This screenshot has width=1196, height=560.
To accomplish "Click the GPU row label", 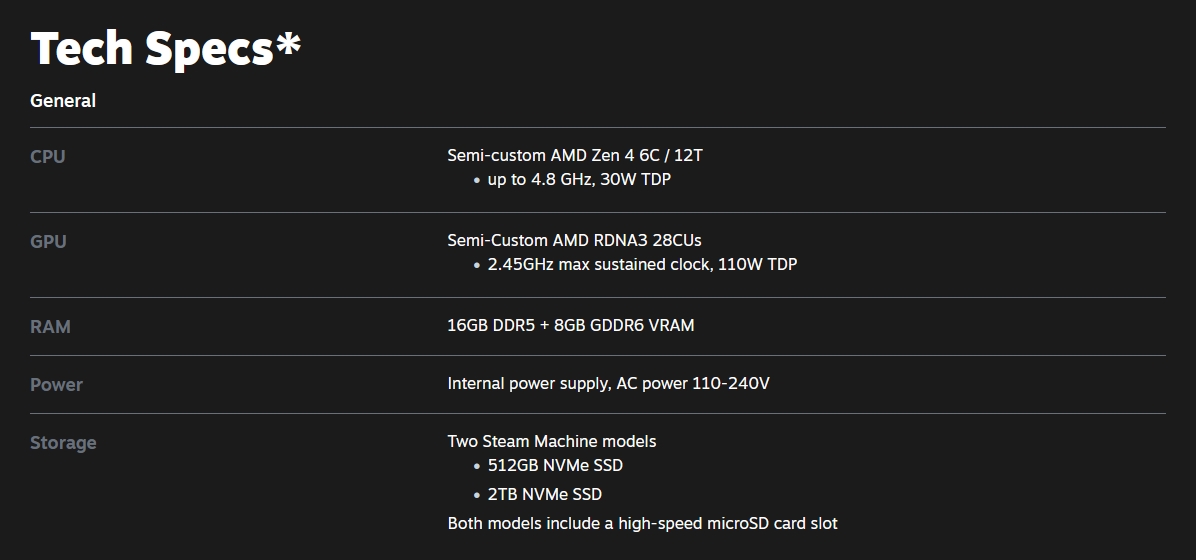I will pyautogui.click(x=48, y=242).
